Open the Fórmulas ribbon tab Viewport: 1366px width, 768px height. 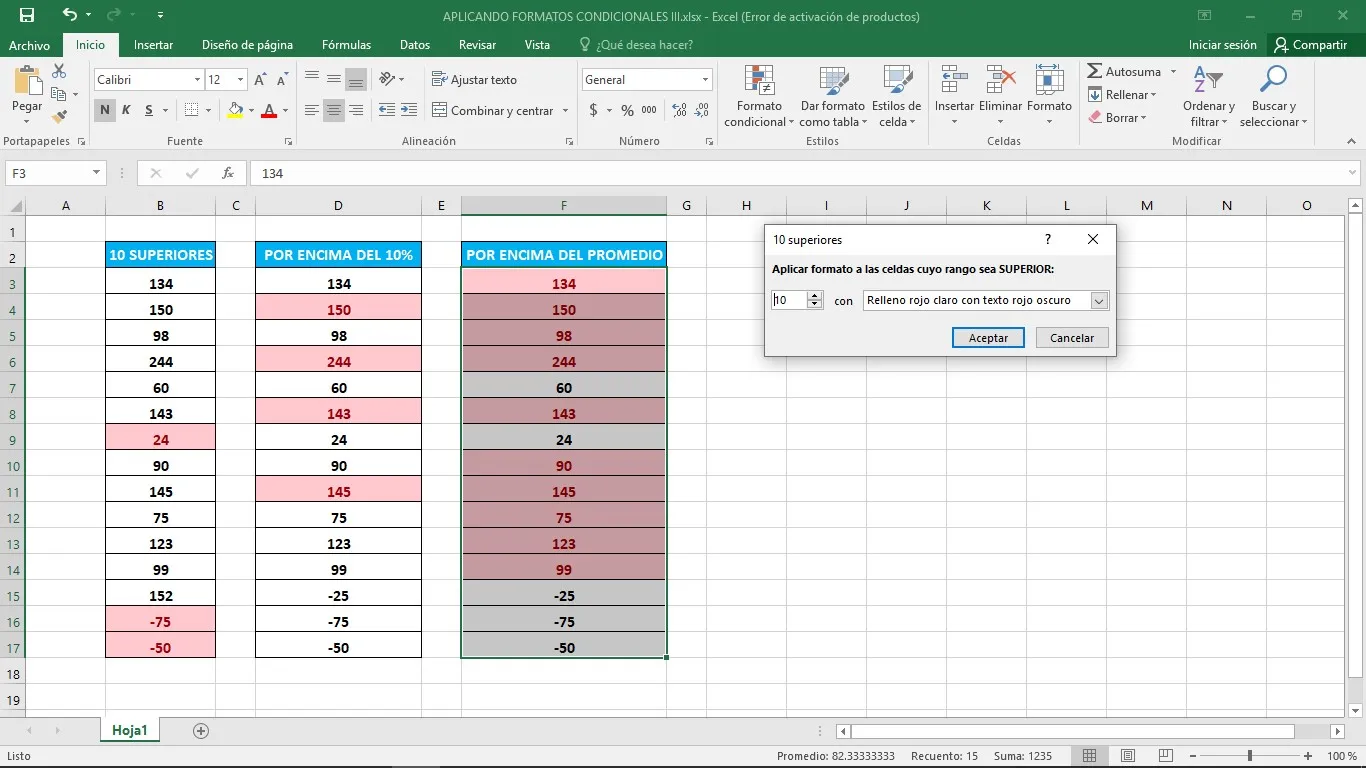tap(346, 45)
